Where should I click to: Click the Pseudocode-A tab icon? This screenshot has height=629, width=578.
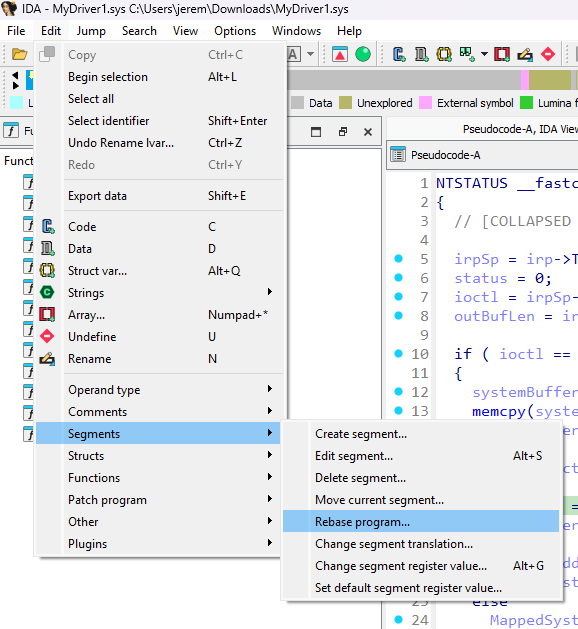[x=398, y=155]
